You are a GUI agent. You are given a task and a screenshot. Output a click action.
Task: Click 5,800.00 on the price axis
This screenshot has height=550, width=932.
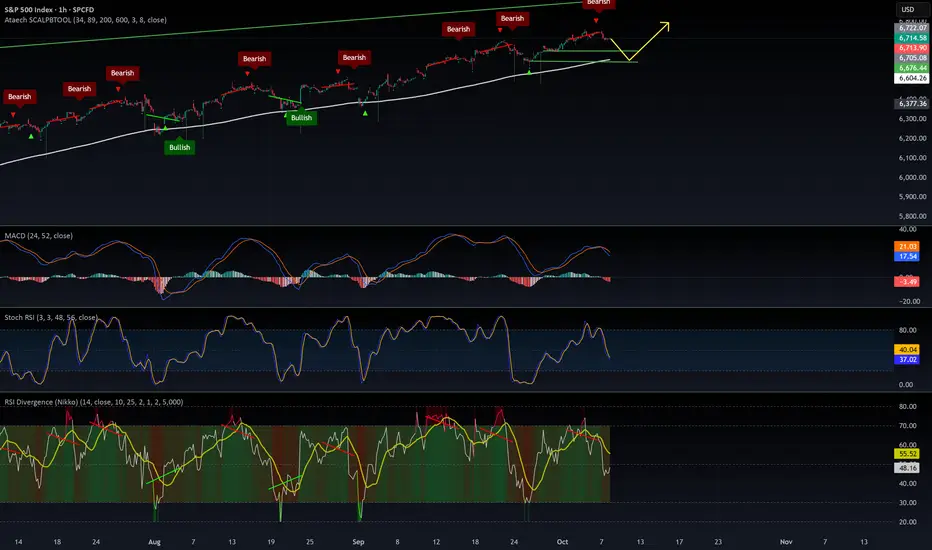(912, 216)
